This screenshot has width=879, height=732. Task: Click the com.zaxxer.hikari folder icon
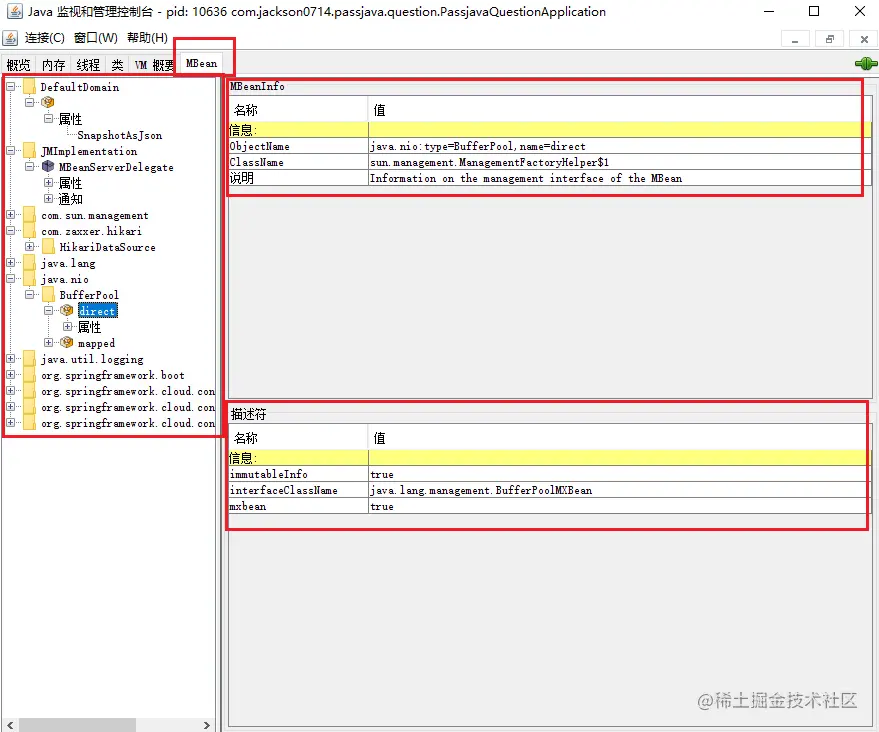(x=30, y=231)
